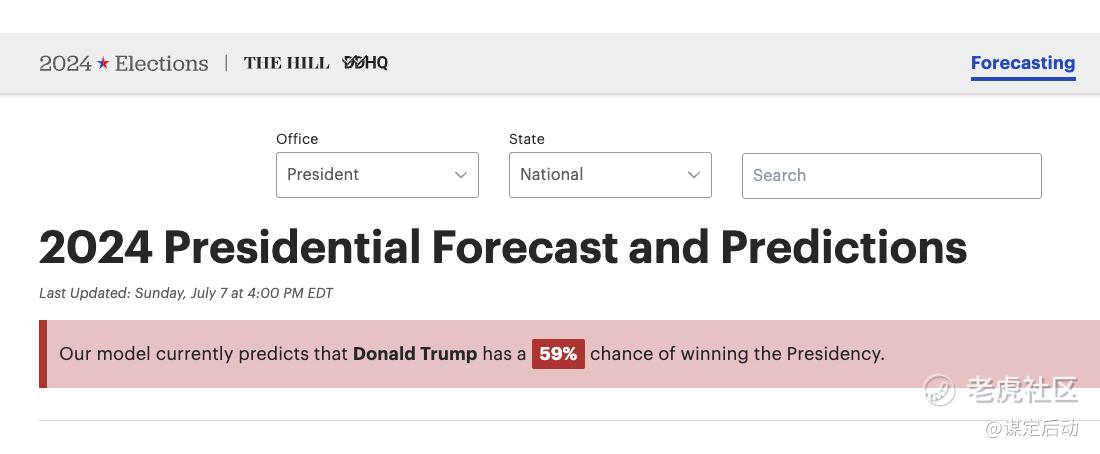This screenshot has width=1100, height=454.
Task: Click the DDHQ logo
Action: (x=365, y=63)
